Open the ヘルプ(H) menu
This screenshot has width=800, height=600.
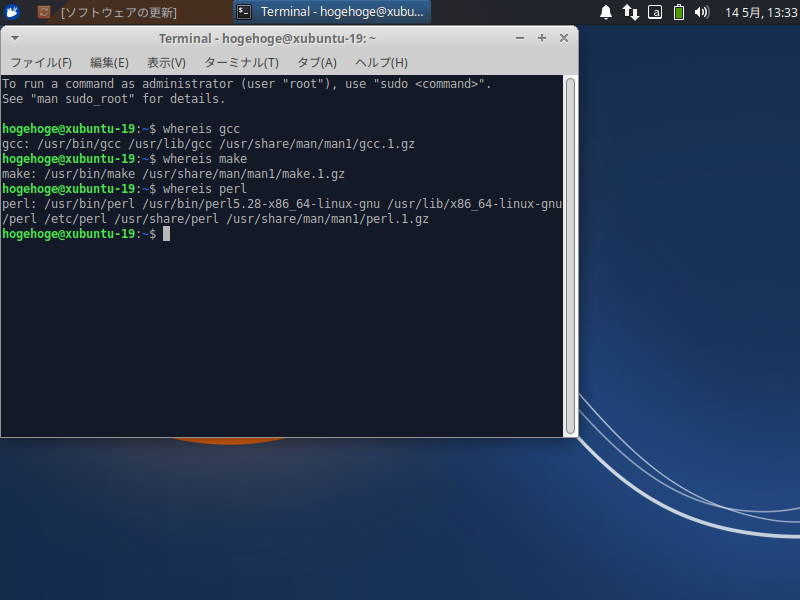tap(382, 63)
